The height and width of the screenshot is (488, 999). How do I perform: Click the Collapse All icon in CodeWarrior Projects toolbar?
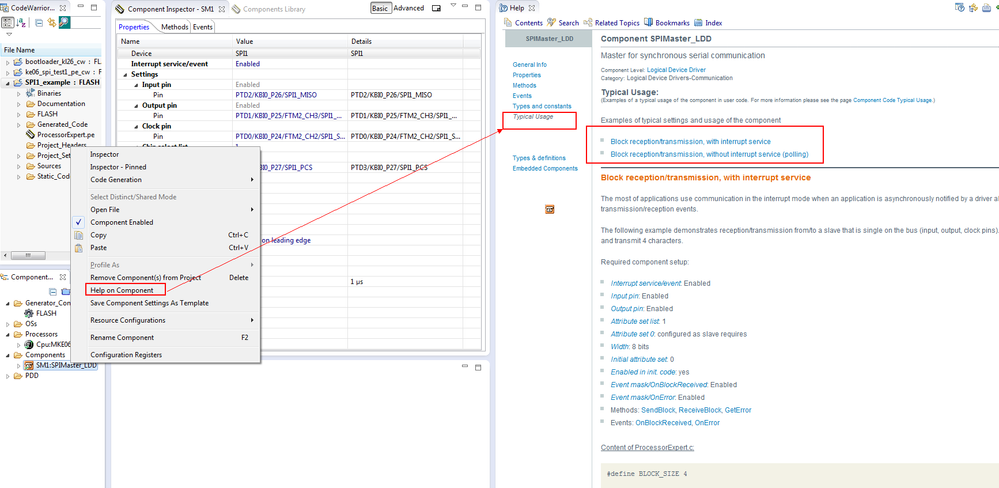click(38, 23)
